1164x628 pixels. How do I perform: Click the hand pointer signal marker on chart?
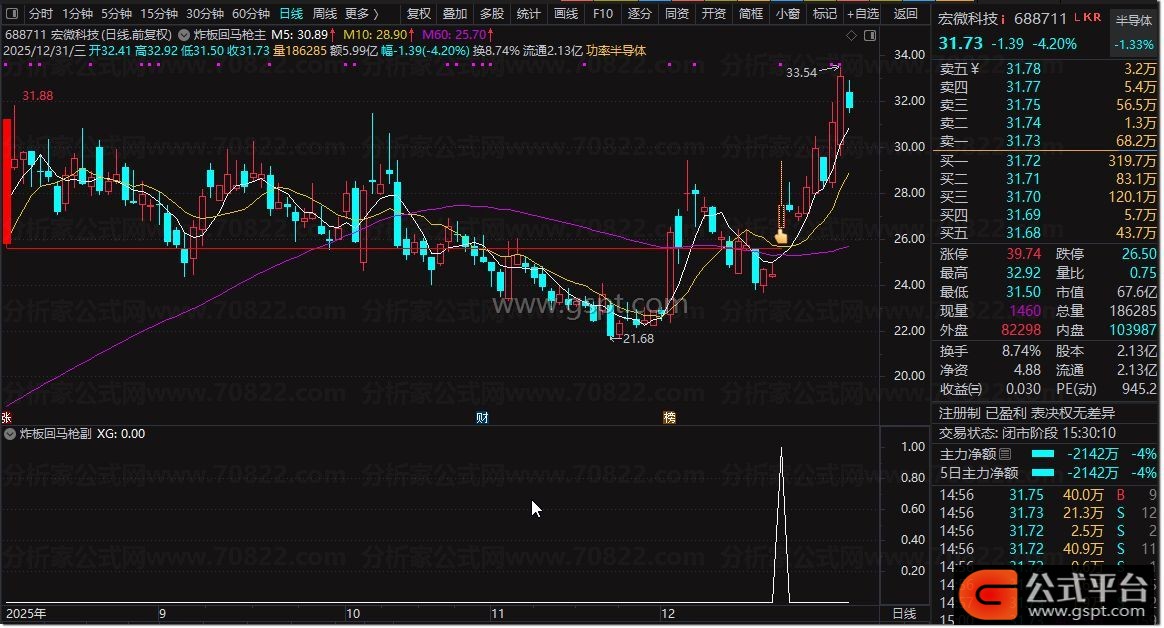(x=781, y=238)
